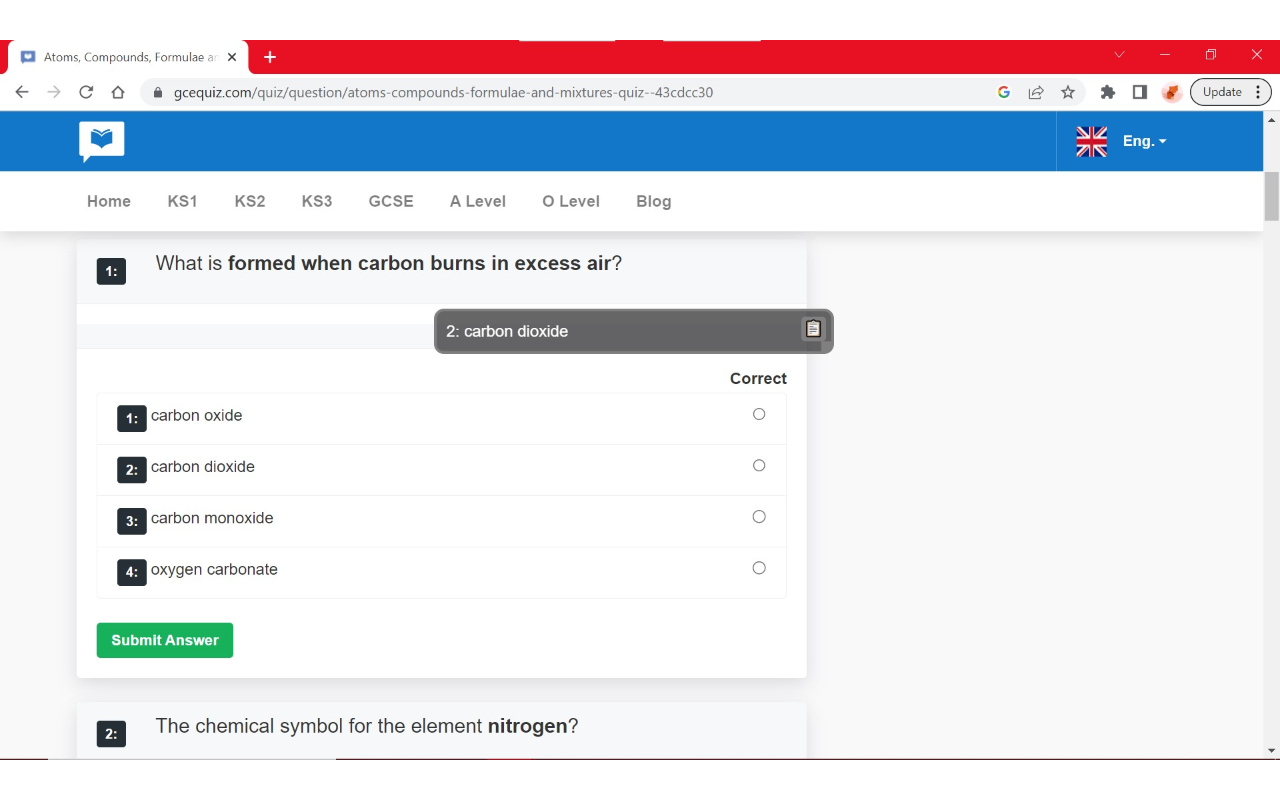Click the browser profile avatar icon

pos(1171,92)
